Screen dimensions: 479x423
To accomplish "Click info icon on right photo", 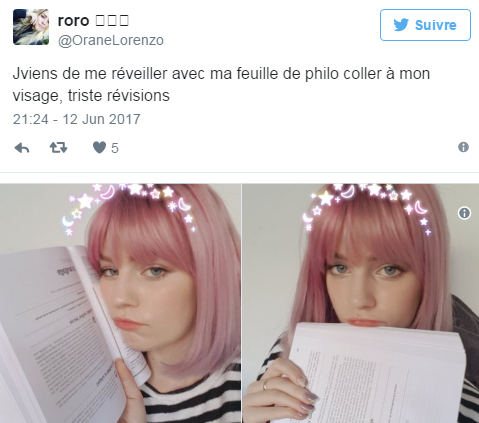I will (464, 213).
